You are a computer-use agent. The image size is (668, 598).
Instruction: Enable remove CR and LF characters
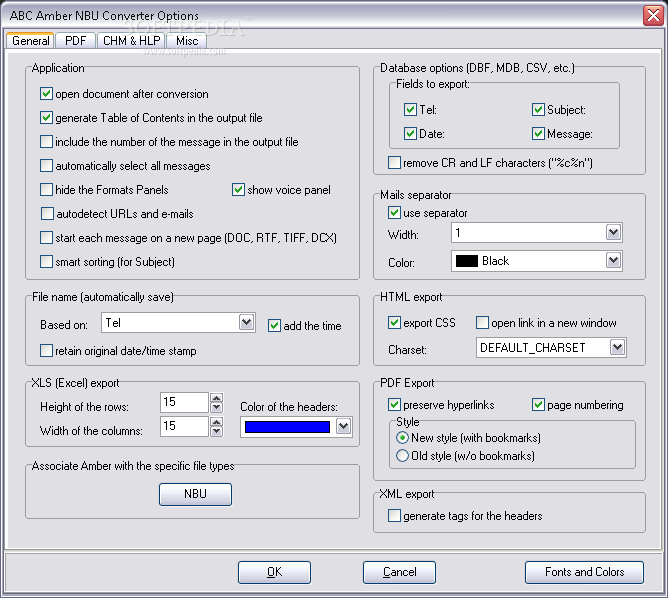click(x=394, y=163)
